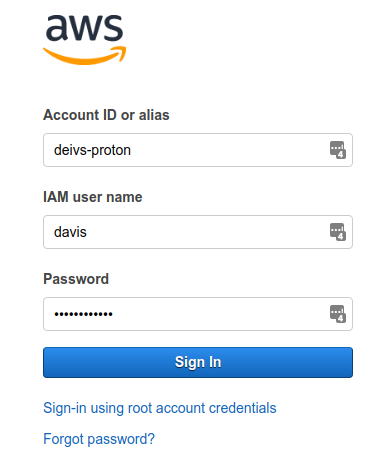The image size is (377, 469).
Task: Open password manager icon in Account ID field
Action: 338,150
